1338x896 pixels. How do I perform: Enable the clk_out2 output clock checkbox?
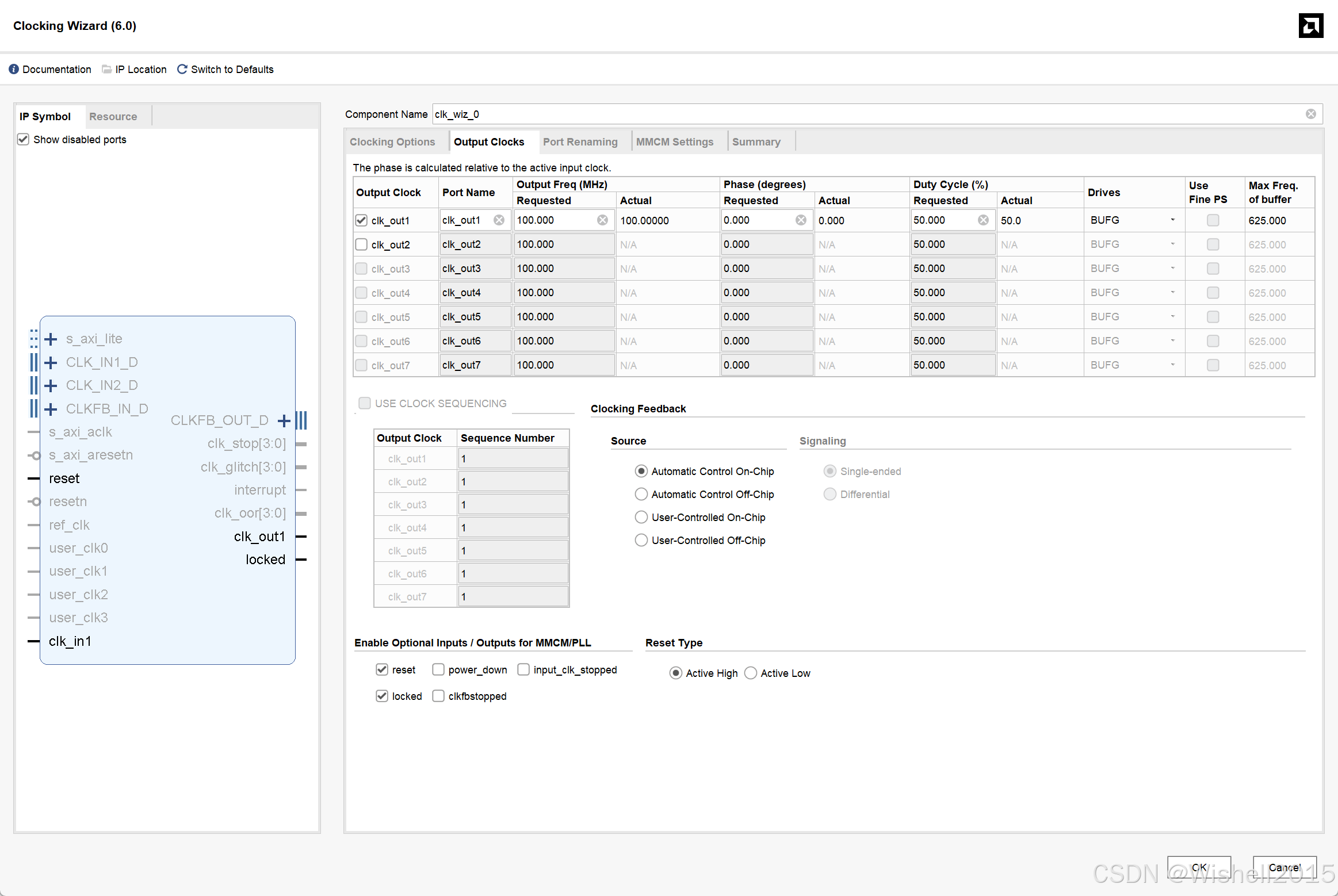pyautogui.click(x=361, y=244)
